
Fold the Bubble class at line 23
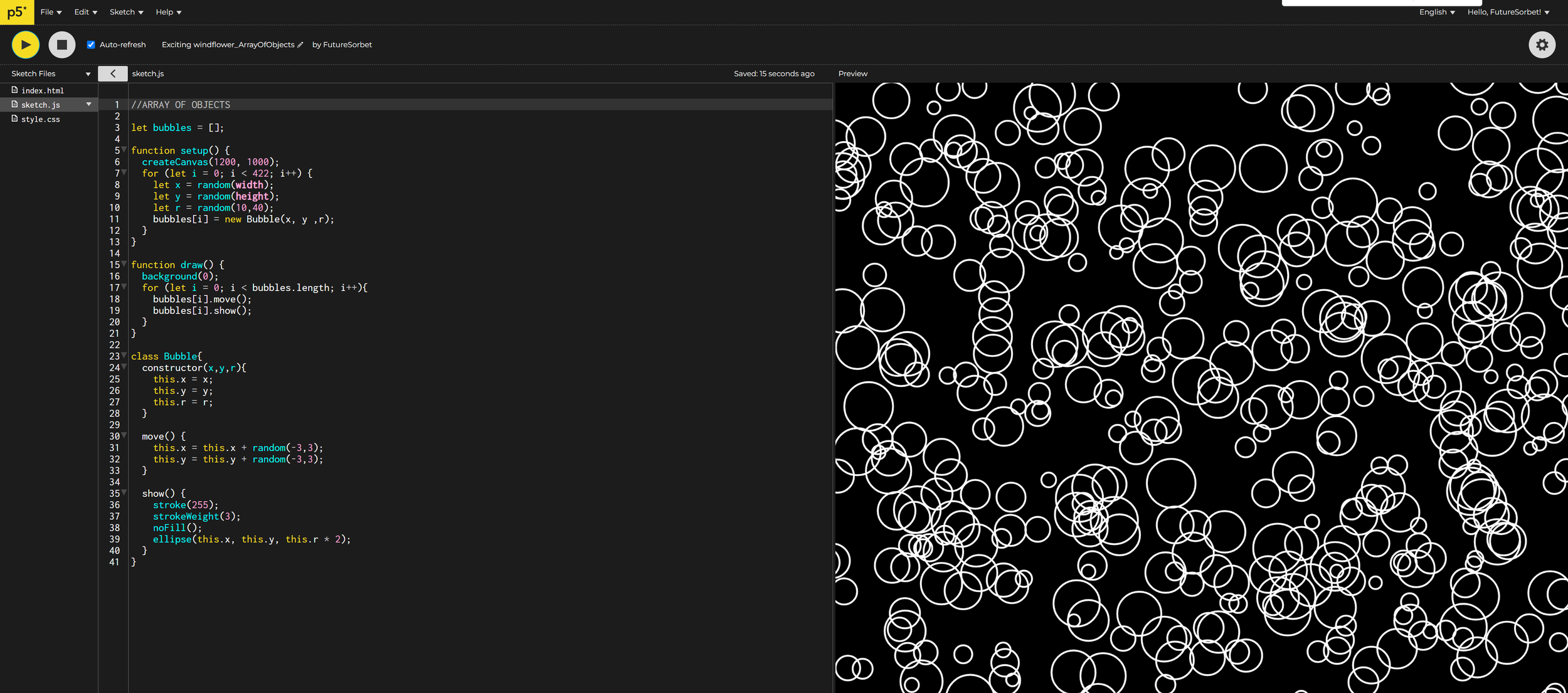[x=124, y=356]
